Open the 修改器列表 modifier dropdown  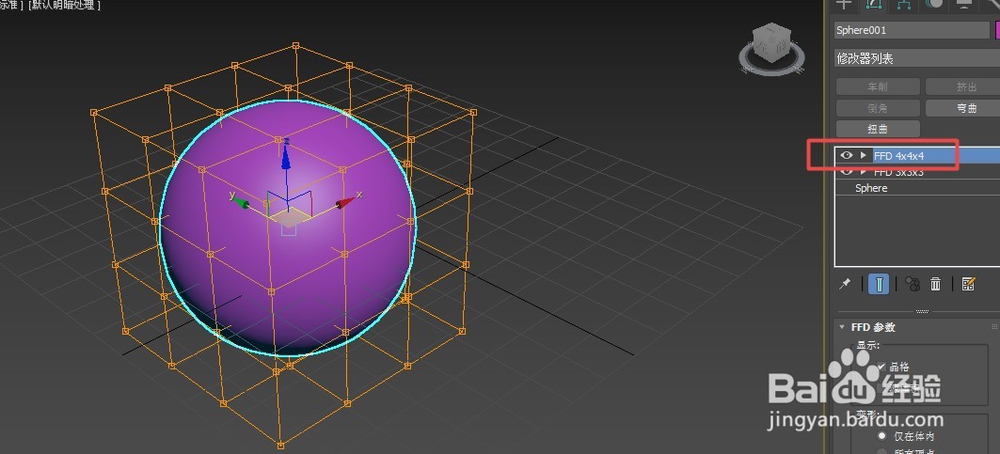[916, 59]
